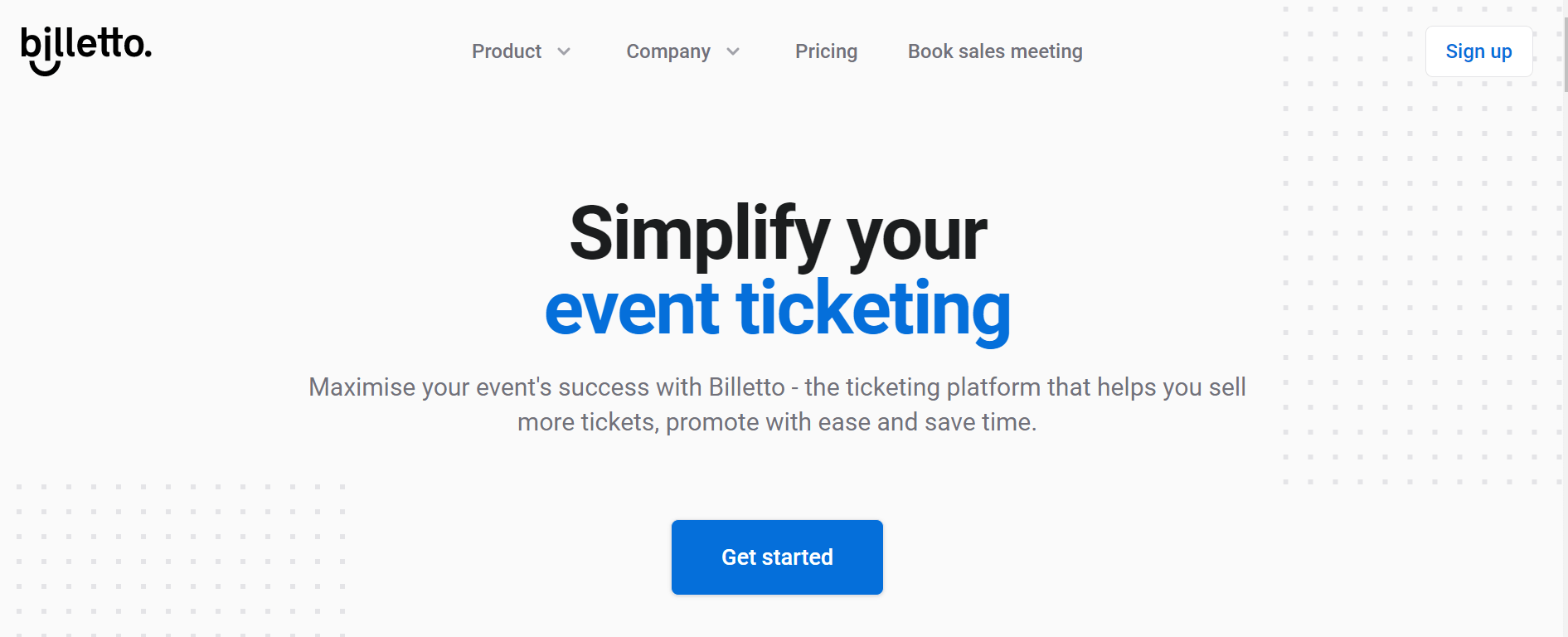This screenshot has width=1568, height=637.
Task: Click the tagline paragraph about Billetto
Action: pyautogui.click(x=777, y=404)
